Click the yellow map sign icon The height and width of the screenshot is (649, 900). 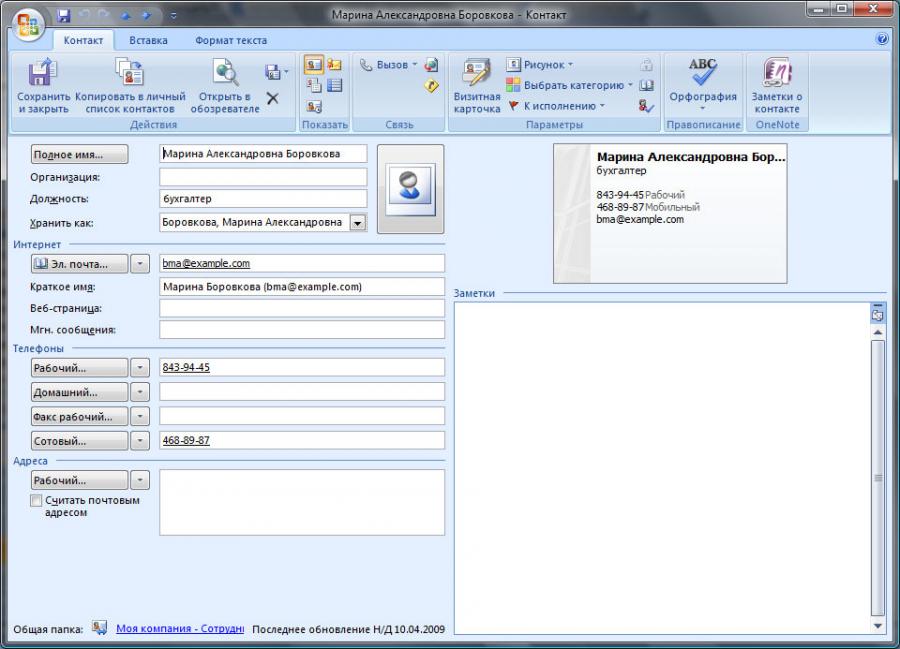pos(431,86)
